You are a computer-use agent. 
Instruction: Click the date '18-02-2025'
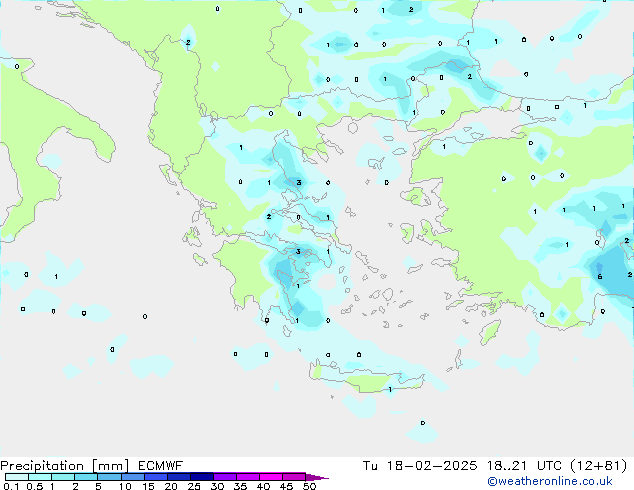(432, 466)
